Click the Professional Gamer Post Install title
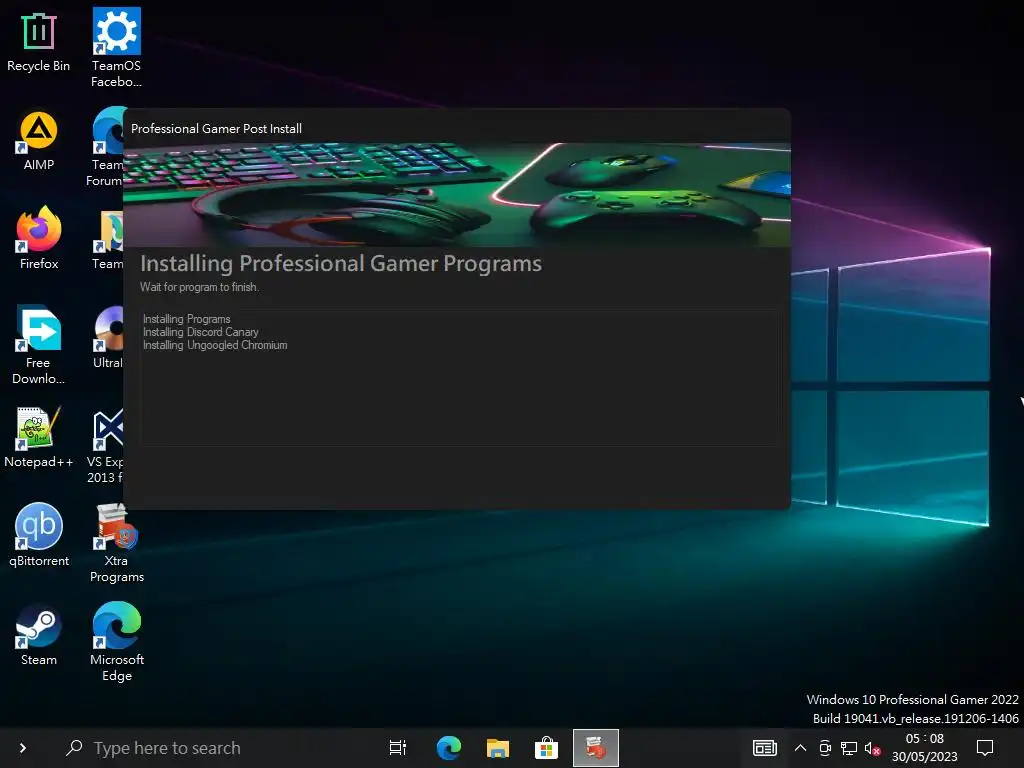The width and height of the screenshot is (1024, 768). 216,129
